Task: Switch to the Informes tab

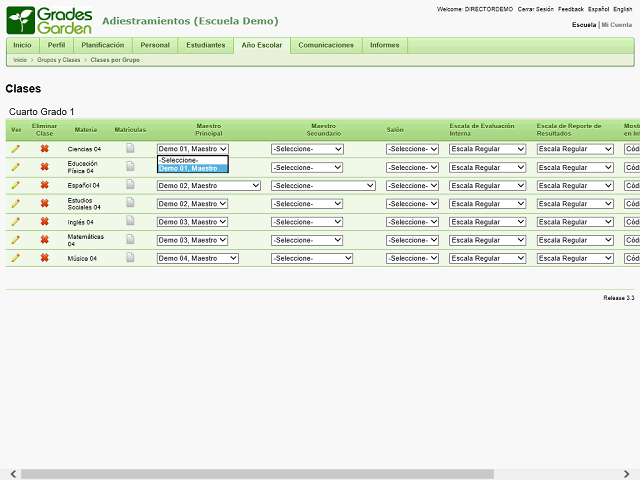Action: 384,45
